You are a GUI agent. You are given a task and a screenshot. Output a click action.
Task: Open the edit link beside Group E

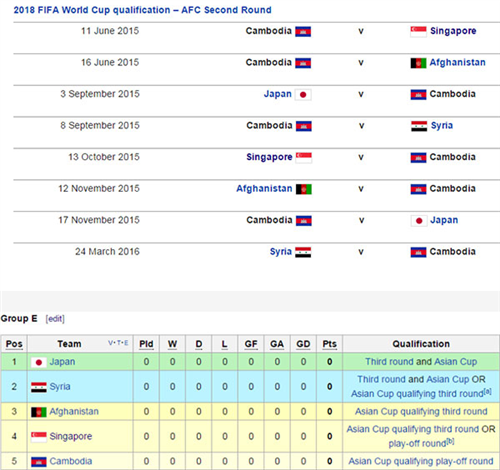click(55, 319)
